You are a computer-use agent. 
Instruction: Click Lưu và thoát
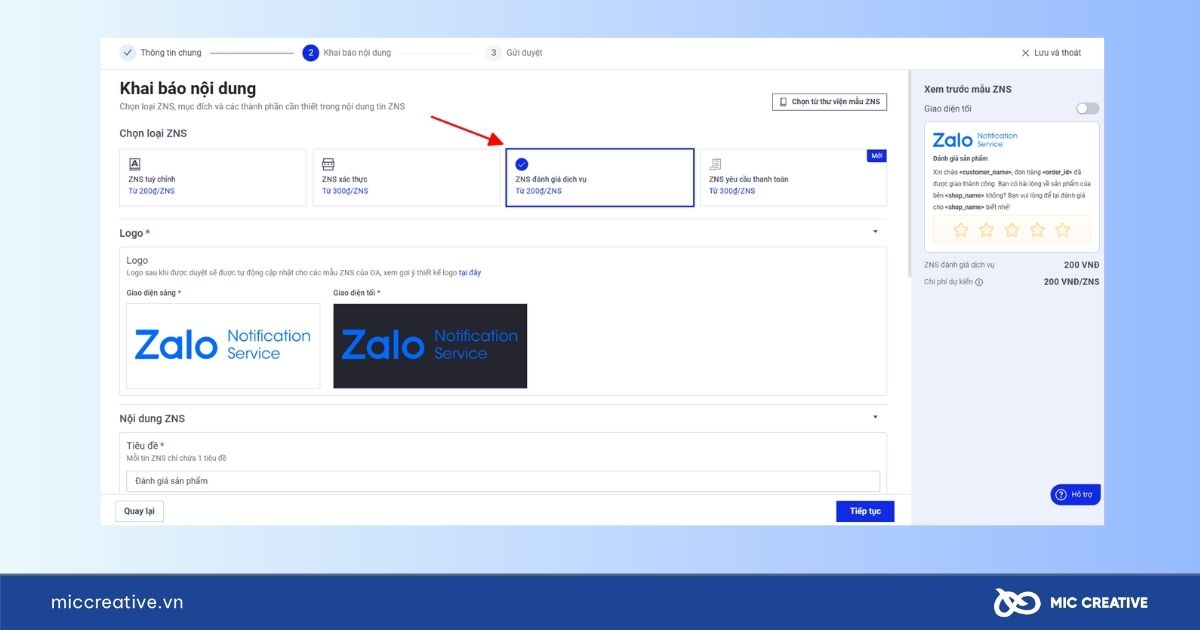coord(1050,53)
